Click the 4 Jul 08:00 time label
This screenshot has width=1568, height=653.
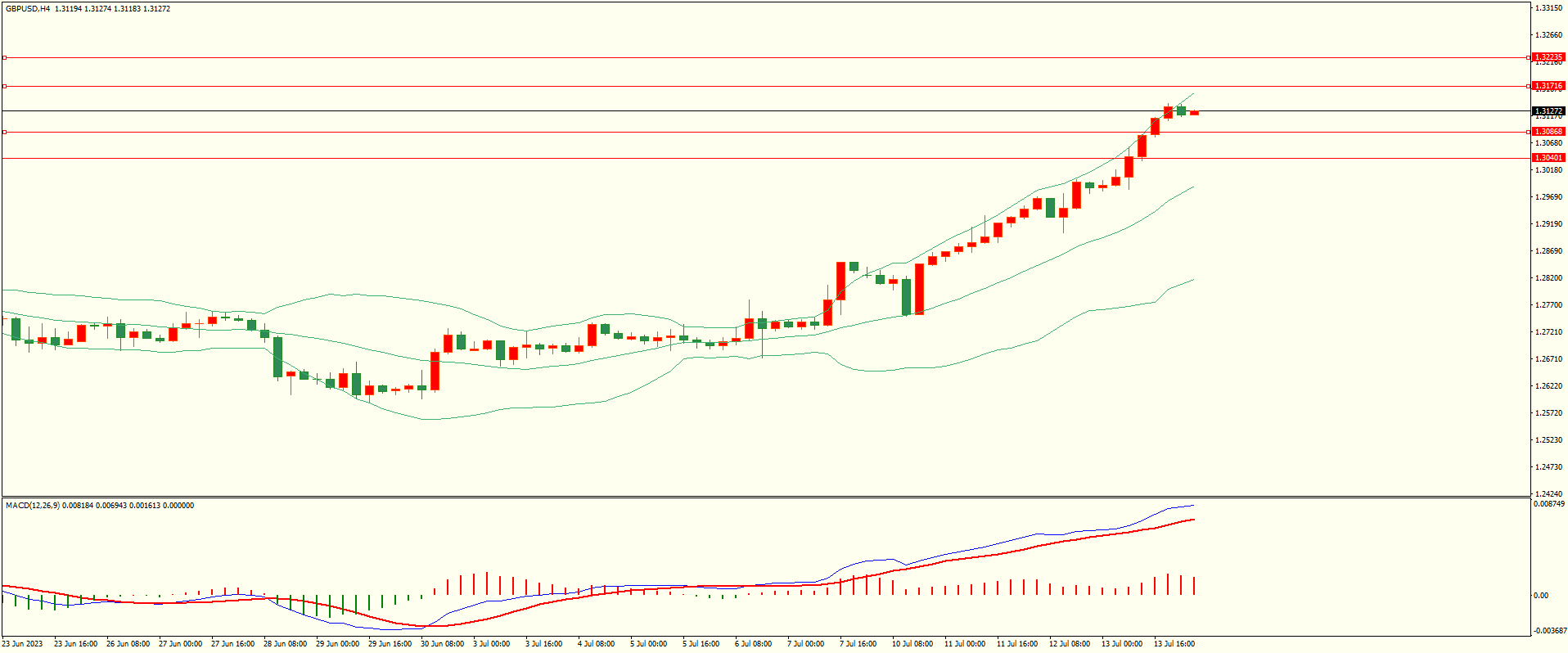(596, 644)
